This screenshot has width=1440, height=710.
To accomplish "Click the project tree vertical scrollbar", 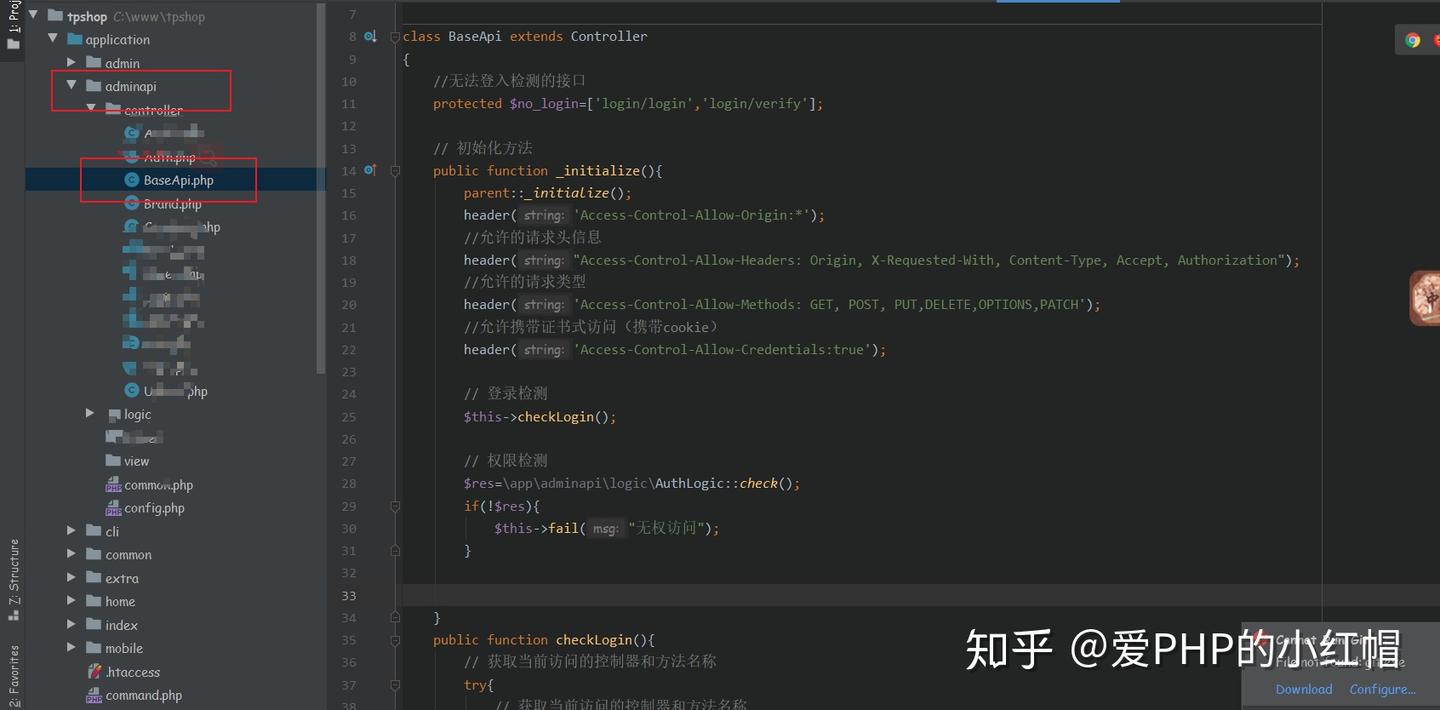I will (x=320, y=188).
